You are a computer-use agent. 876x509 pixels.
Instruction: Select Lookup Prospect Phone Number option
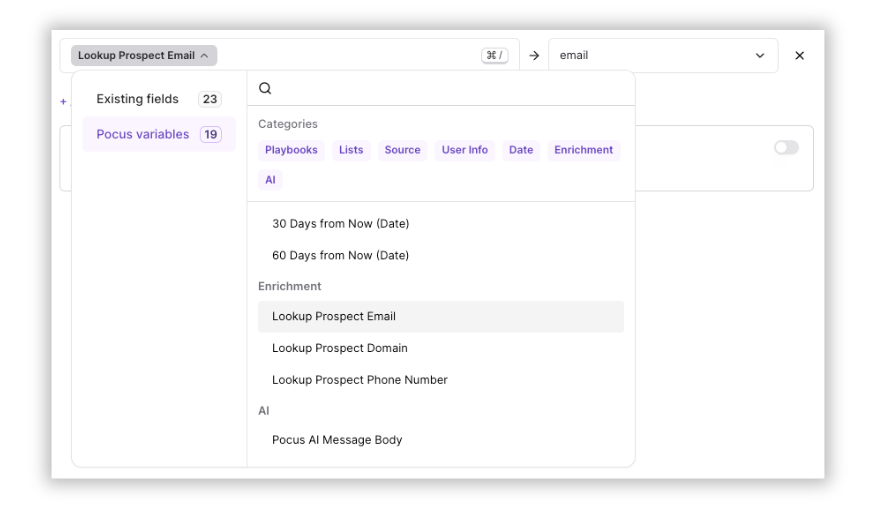pyautogui.click(x=441, y=380)
